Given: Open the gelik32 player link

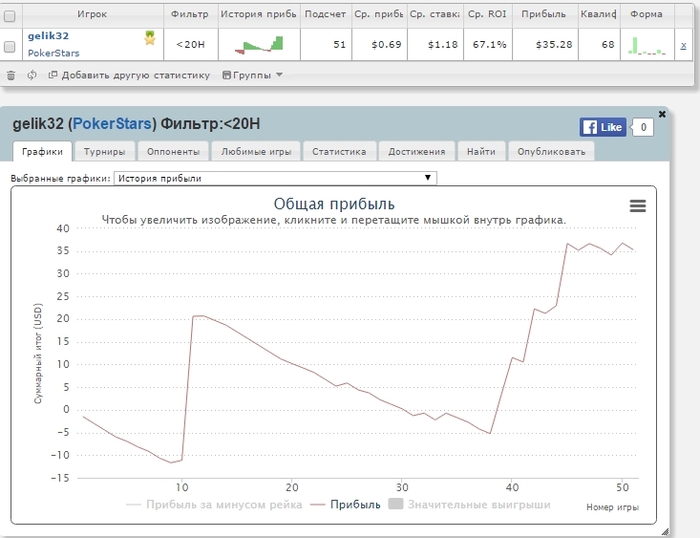Looking at the screenshot, I should [x=48, y=36].
